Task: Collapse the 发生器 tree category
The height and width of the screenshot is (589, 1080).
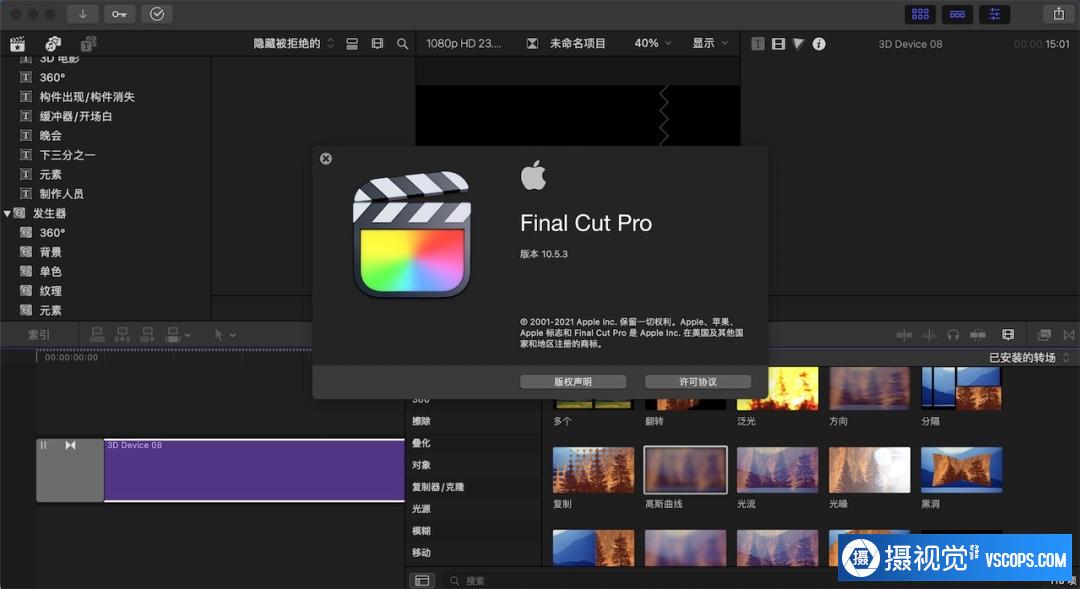Action: click(7, 214)
